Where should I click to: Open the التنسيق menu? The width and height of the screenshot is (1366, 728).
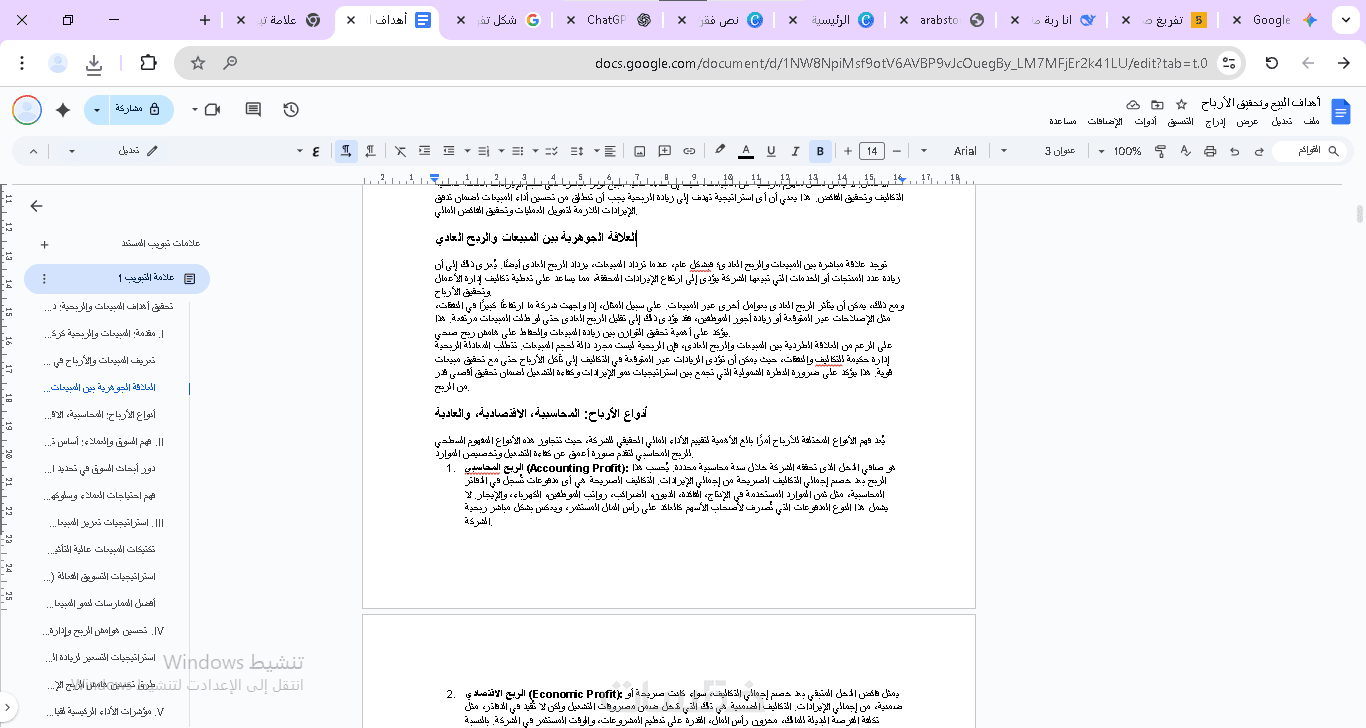tap(1181, 121)
